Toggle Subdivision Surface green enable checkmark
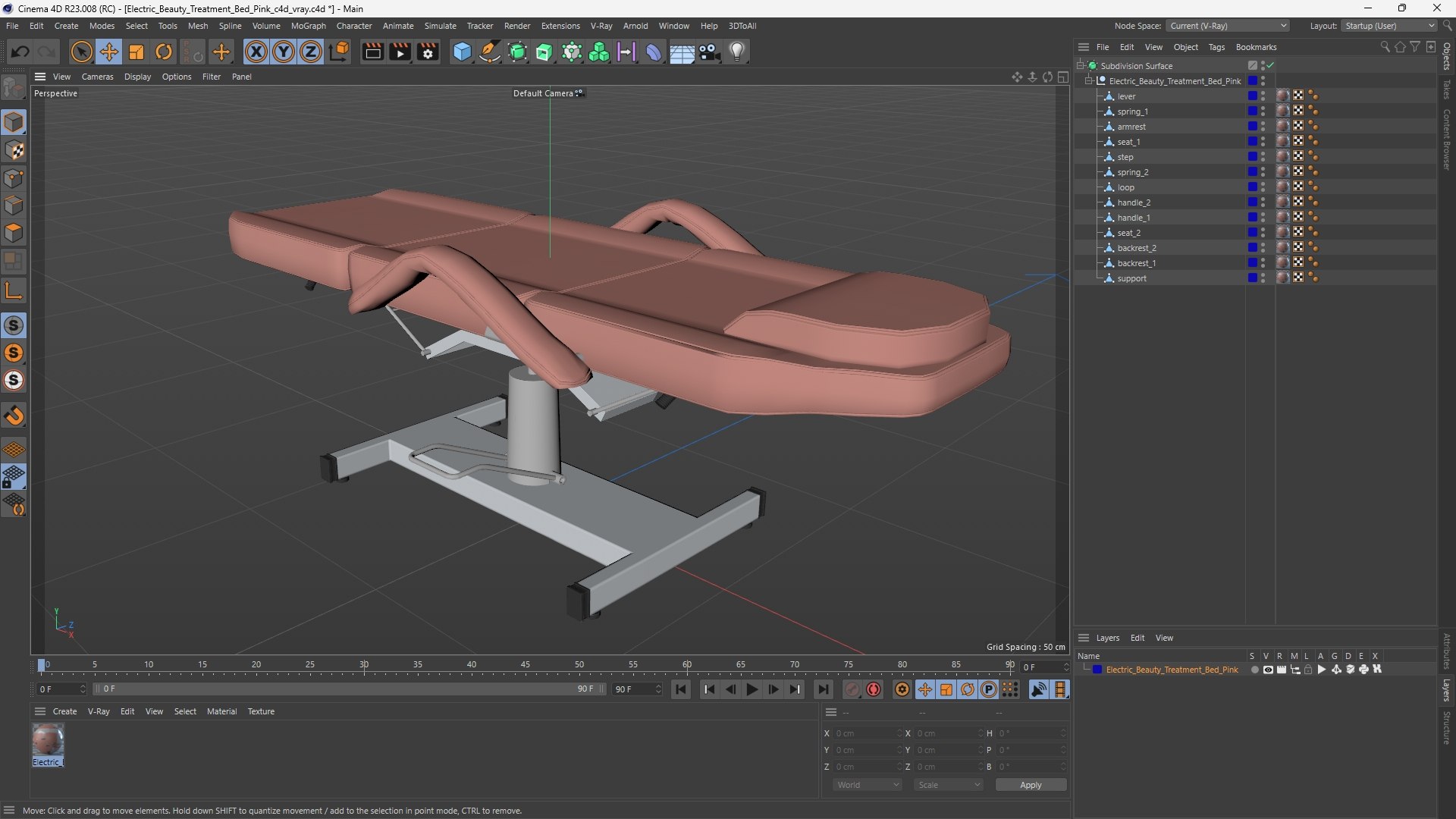Viewport: 1456px width, 819px height. click(1270, 66)
